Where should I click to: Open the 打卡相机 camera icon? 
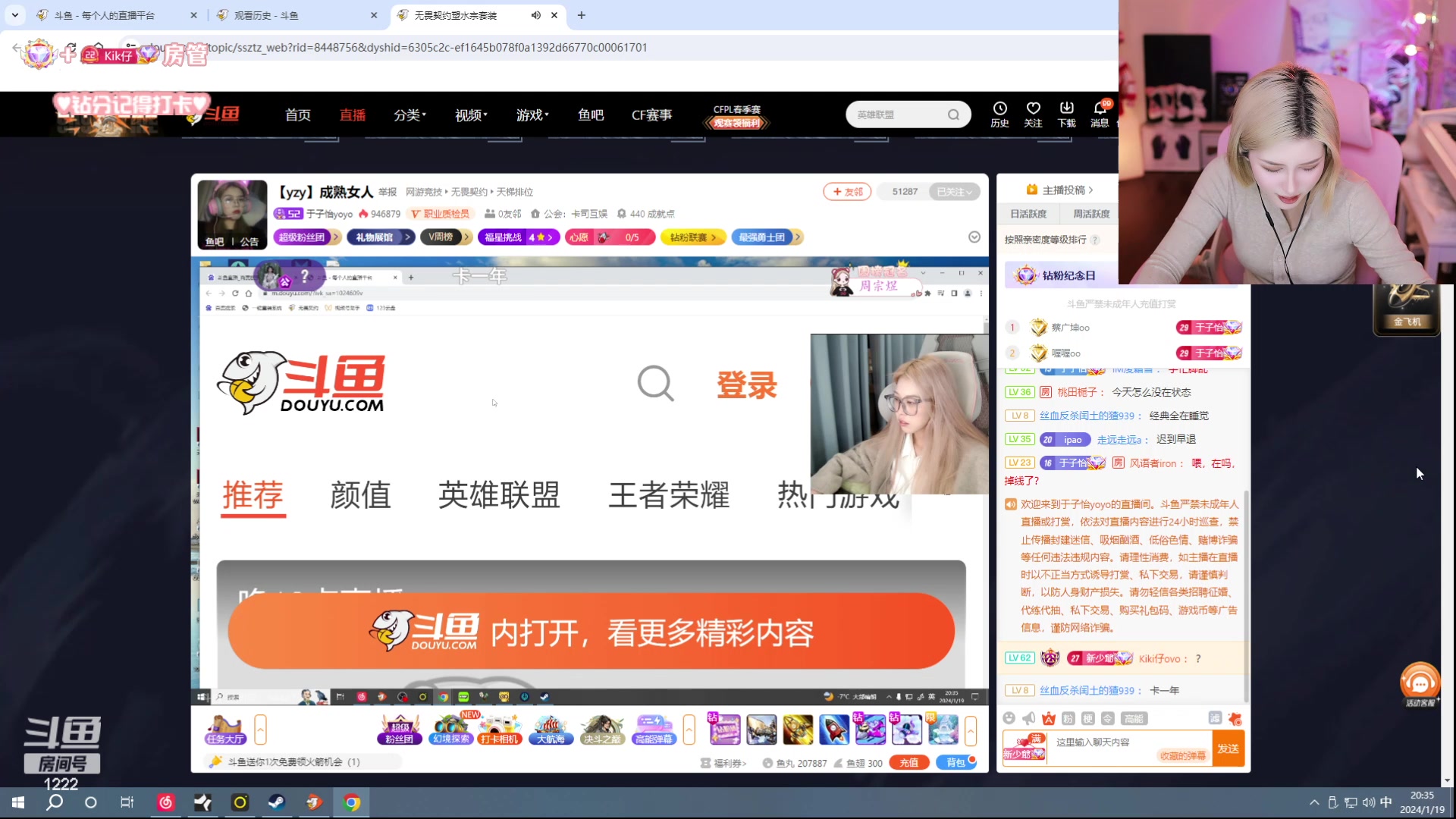[500, 730]
